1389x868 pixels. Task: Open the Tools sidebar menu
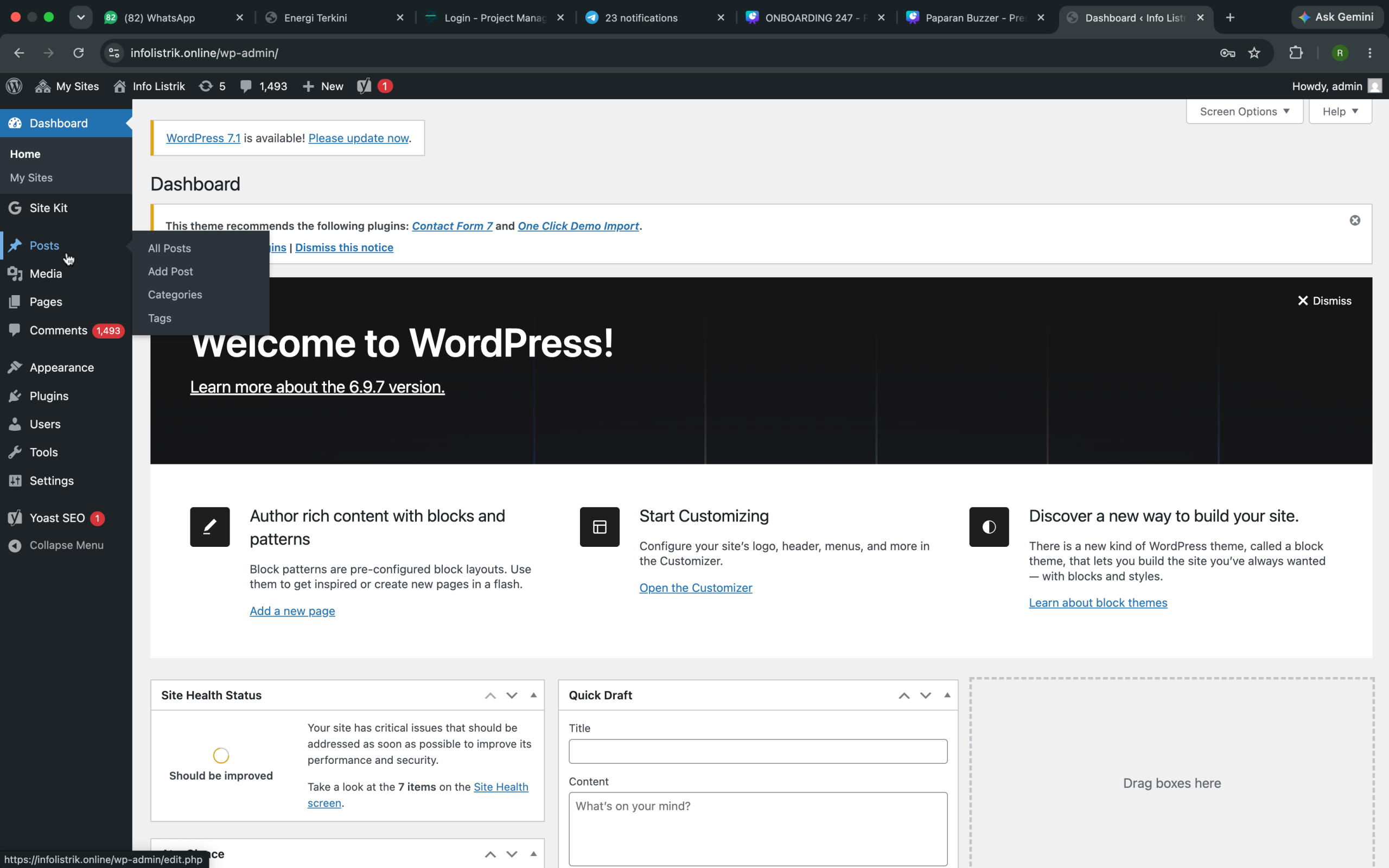tap(66, 452)
